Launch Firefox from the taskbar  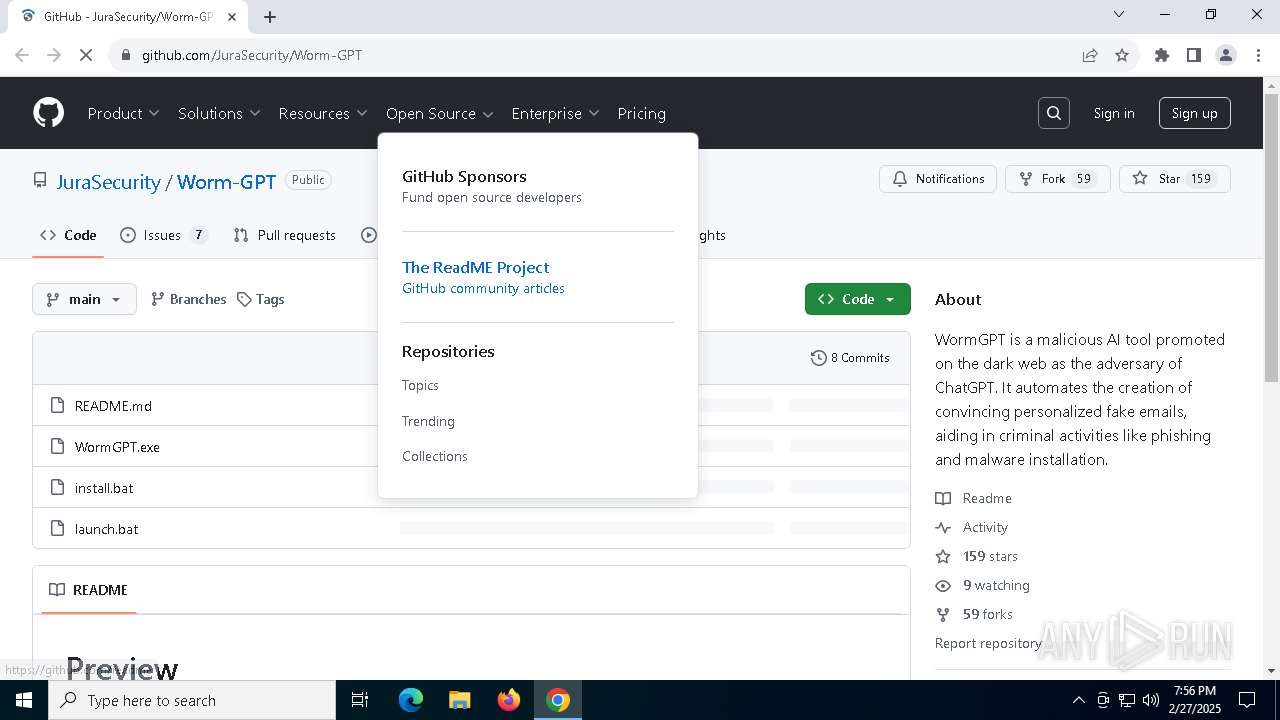tap(509, 700)
